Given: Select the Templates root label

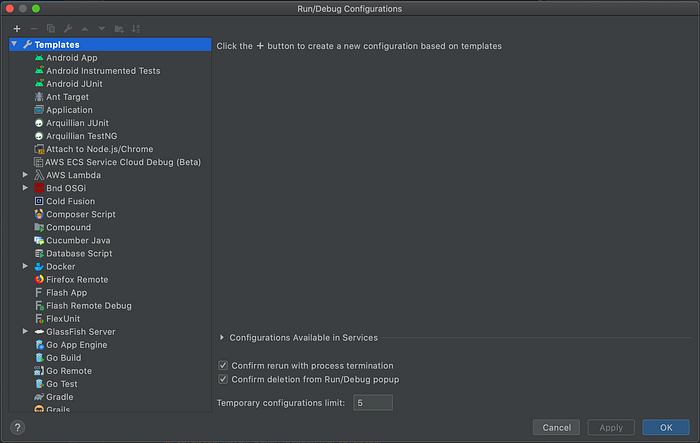Looking at the screenshot, I should [57, 45].
